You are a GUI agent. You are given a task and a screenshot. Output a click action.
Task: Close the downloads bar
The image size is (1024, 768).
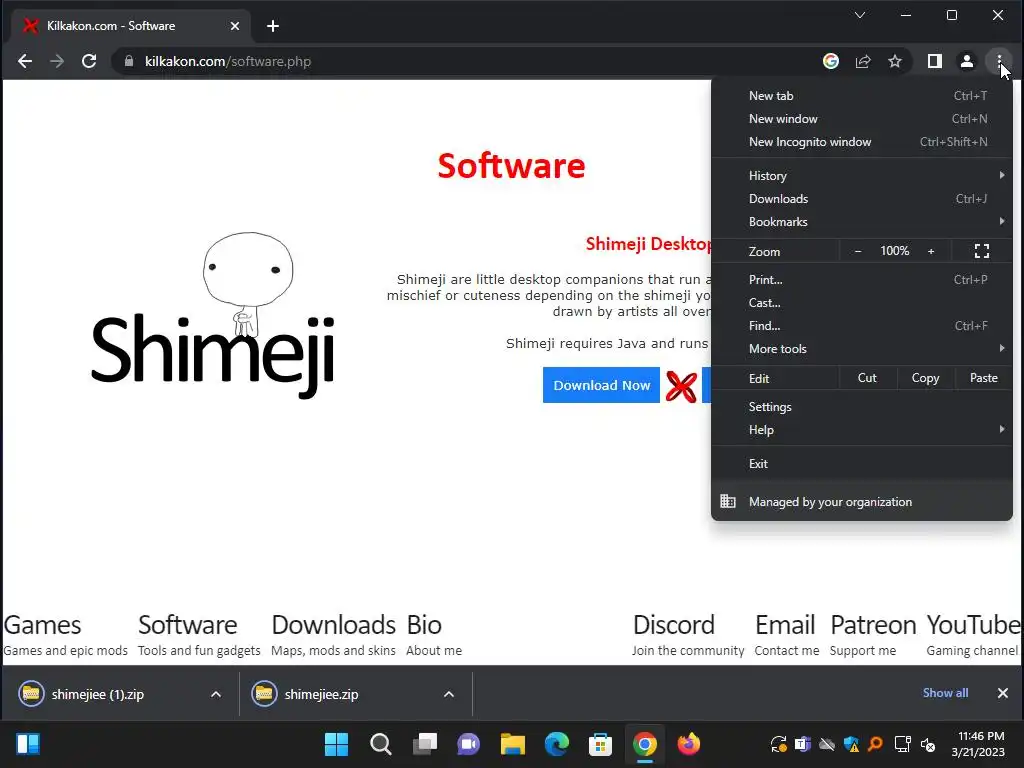coord(1002,693)
